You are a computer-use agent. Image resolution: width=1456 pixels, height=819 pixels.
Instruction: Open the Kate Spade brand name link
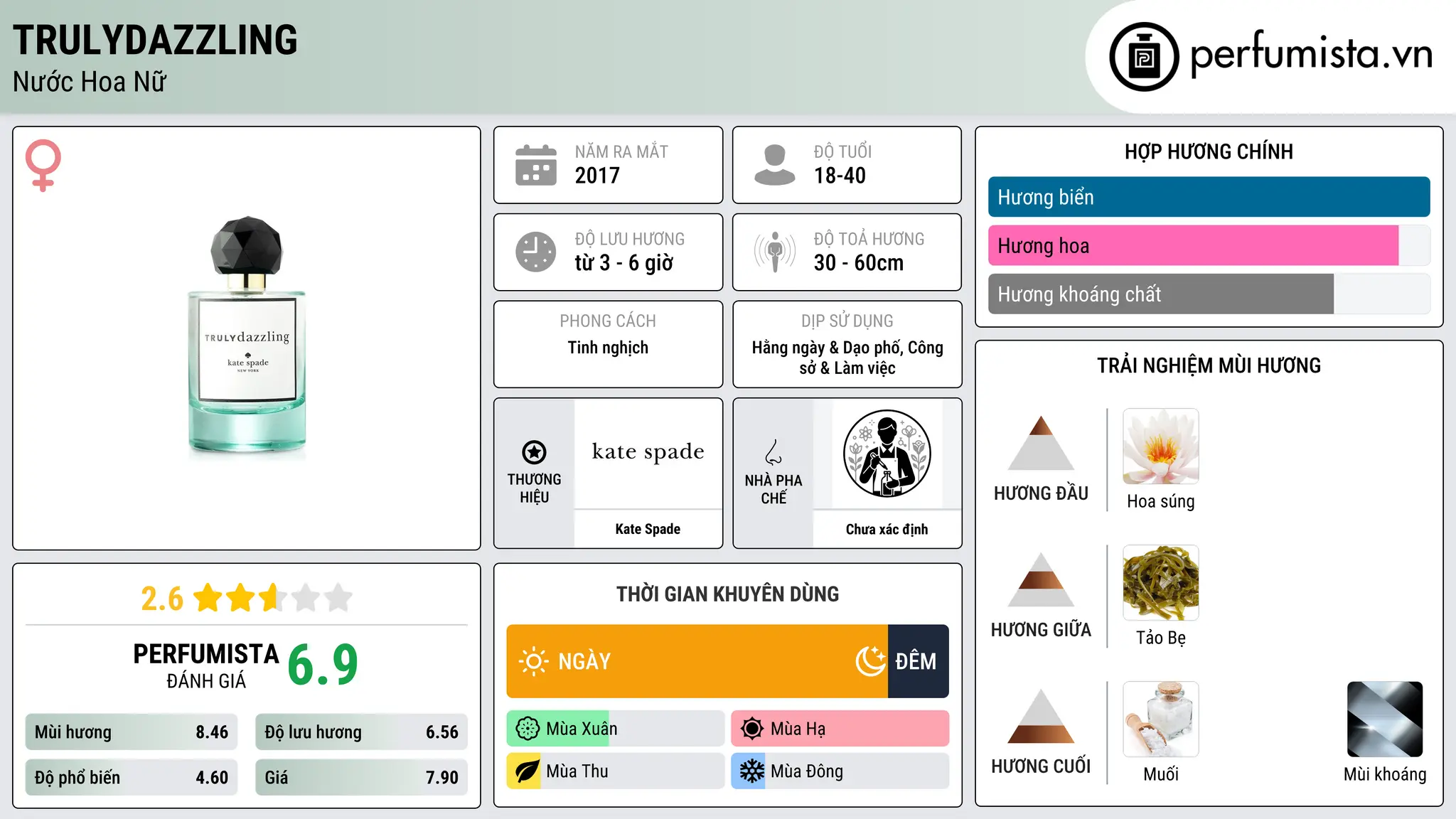click(x=648, y=529)
